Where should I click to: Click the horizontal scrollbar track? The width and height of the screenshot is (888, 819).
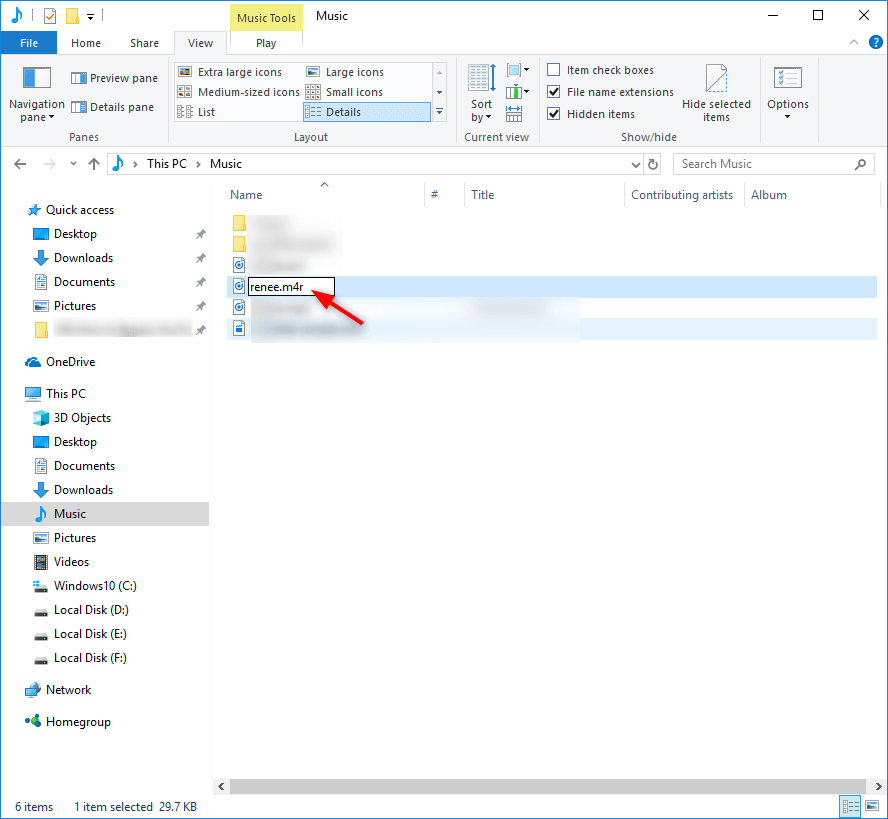point(548,786)
